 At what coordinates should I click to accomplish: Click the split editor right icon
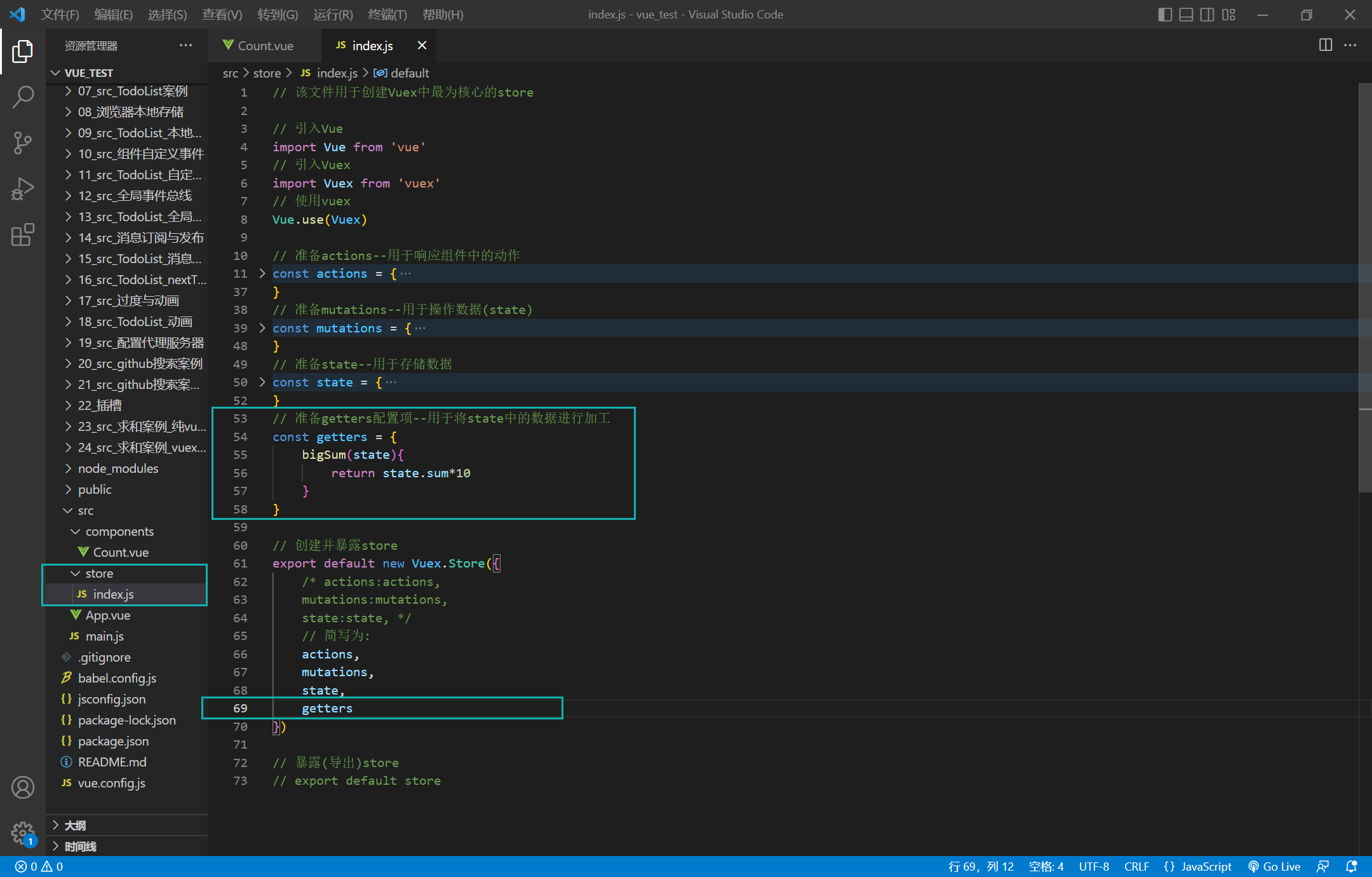1326,45
